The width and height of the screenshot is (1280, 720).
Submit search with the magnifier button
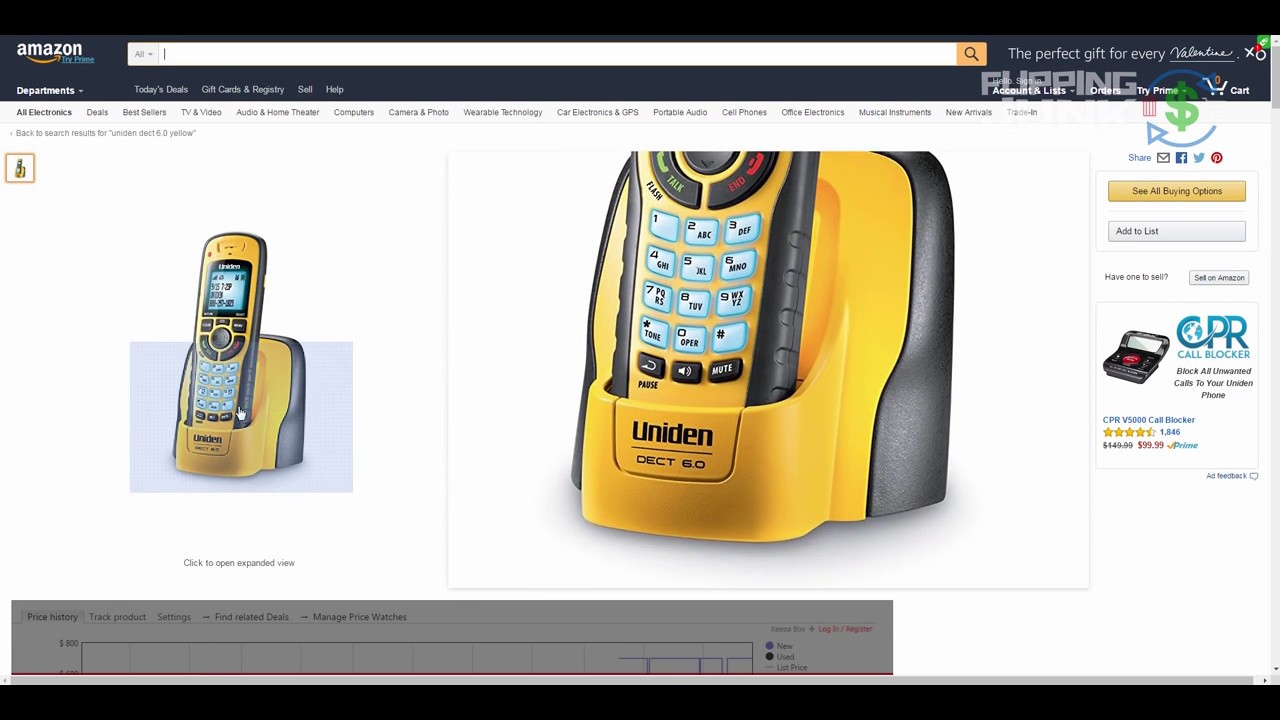coord(971,54)
